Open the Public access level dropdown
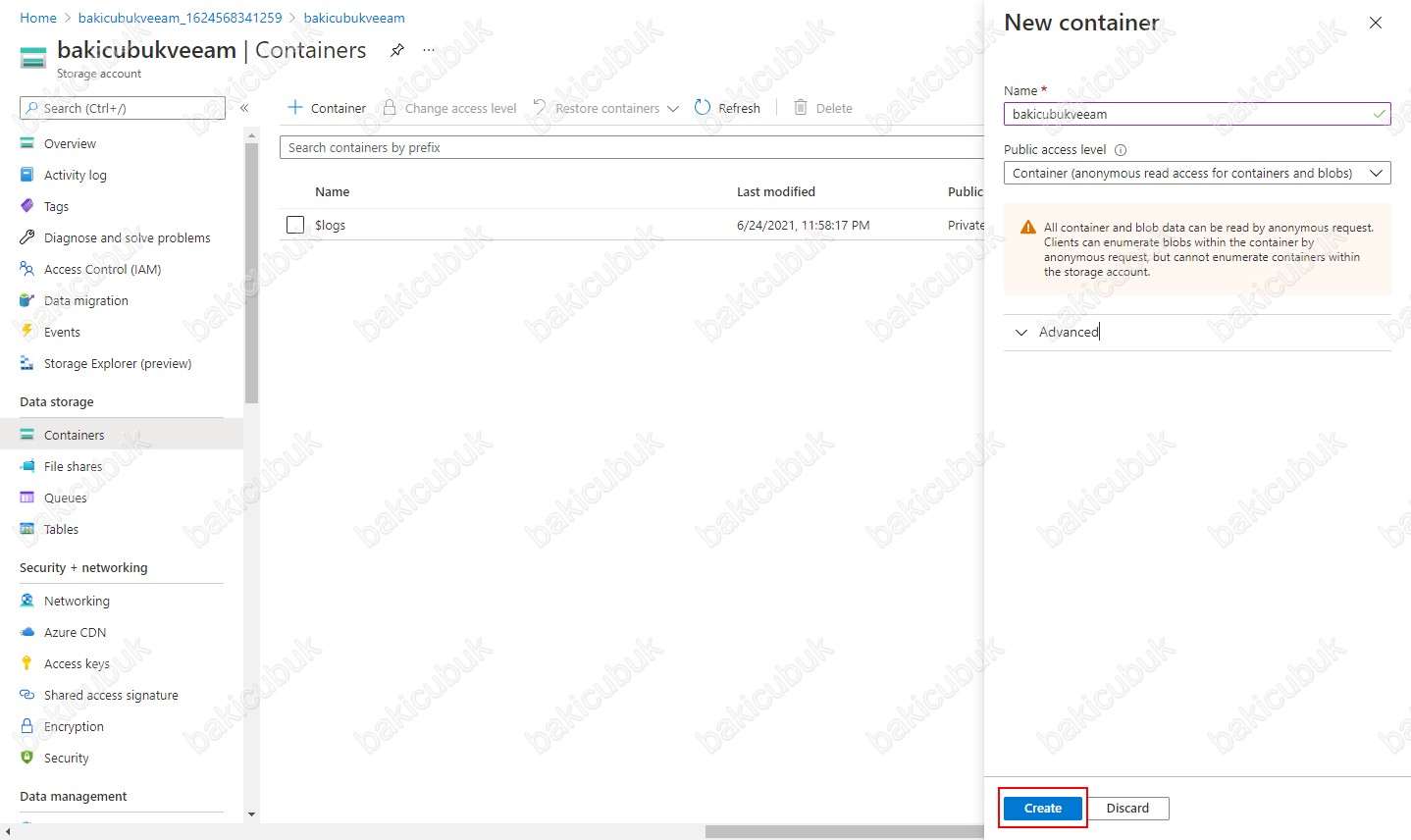Viewport: 1411px width, 840px height. [1197, 173]
